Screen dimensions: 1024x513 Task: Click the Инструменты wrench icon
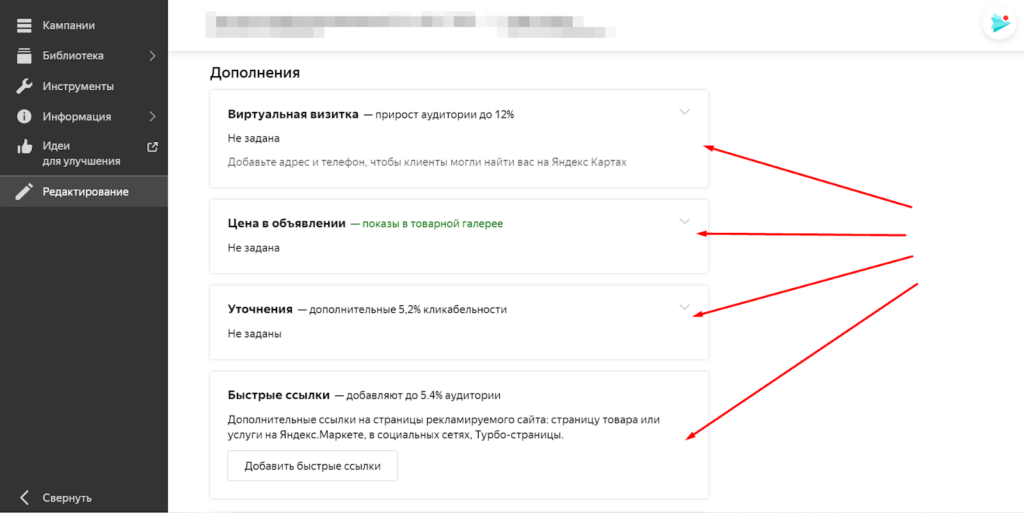25,86
